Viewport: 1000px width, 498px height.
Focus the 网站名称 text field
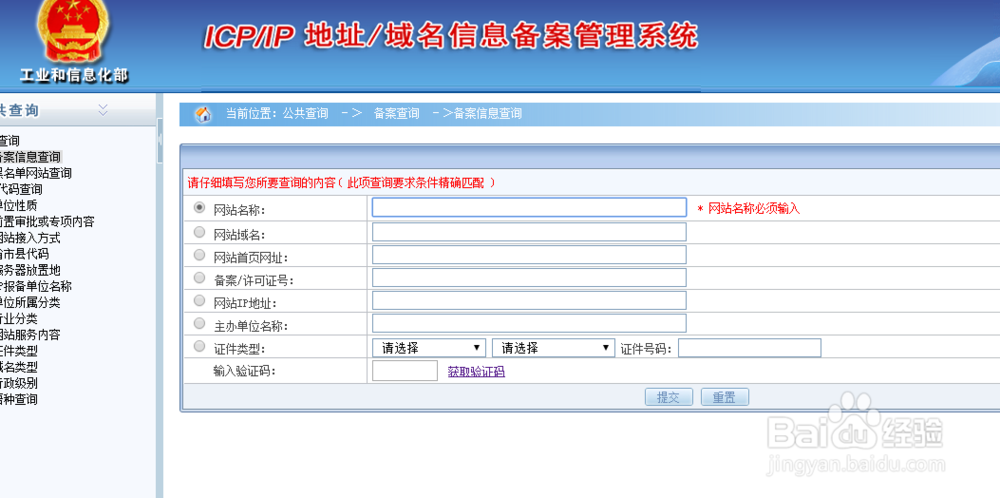click(x=529, y=208)
